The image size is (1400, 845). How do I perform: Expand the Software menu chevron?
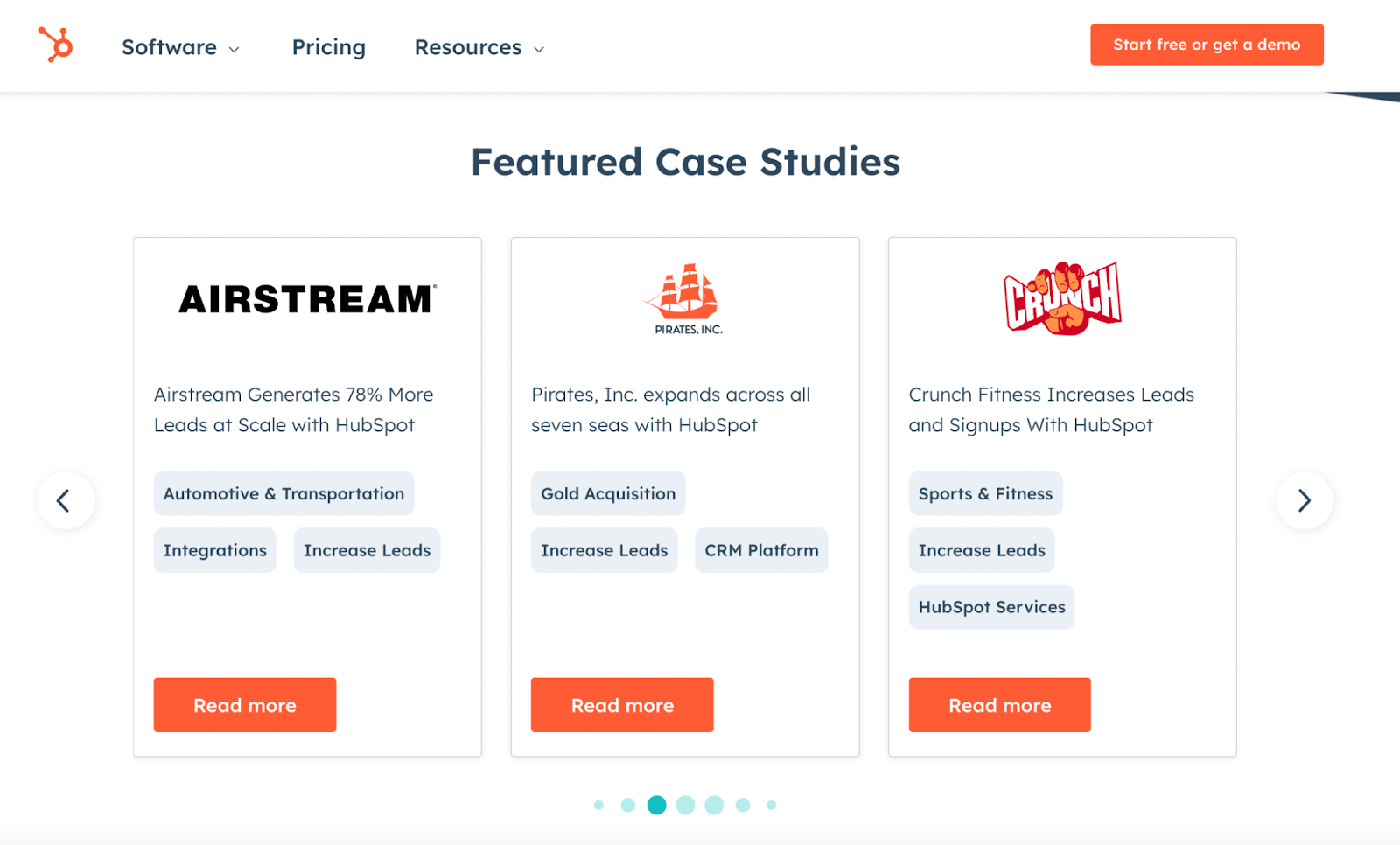(234, 50)
